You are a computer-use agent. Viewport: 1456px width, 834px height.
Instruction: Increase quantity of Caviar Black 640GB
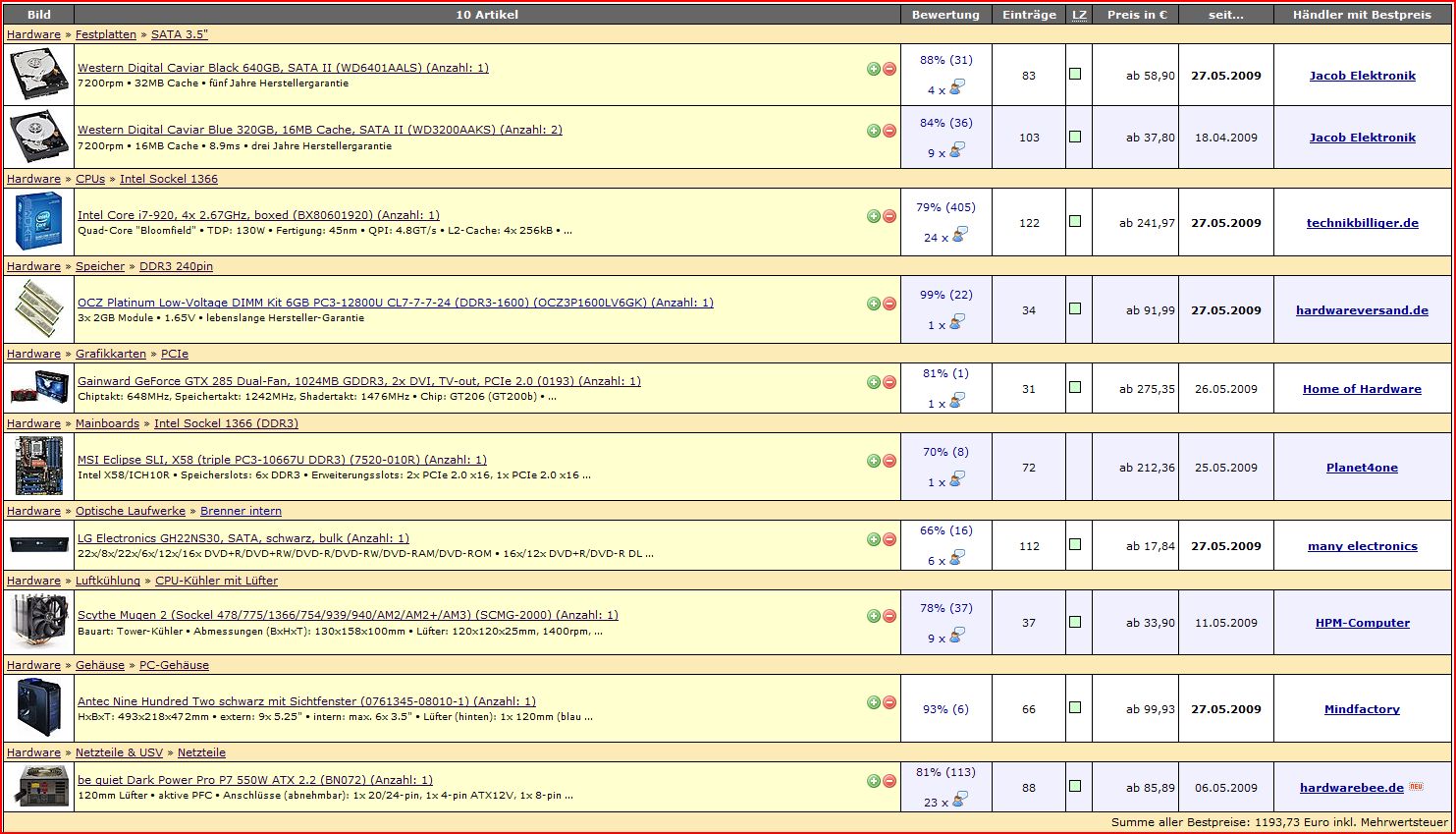click(874, 69)
